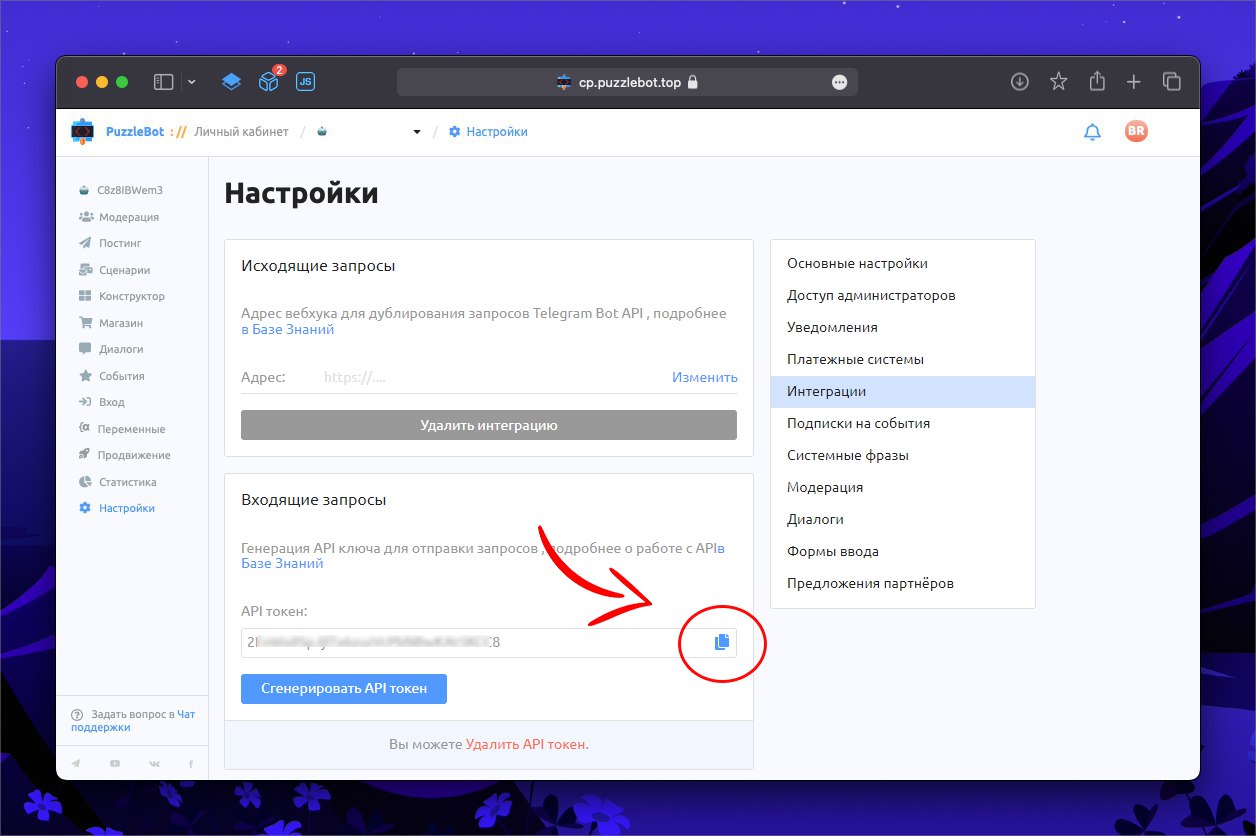Screen dimensions: 1256x836
Task: Select Интеграции in settings menu
Action: [902, 391]
